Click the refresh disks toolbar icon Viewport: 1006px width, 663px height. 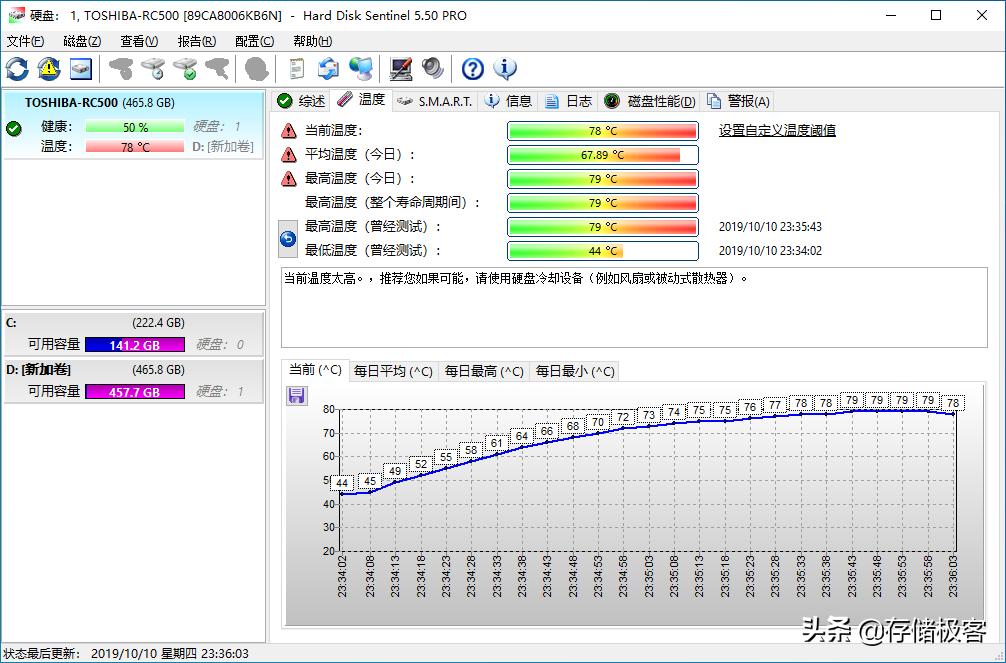pyautogui.click(x=18, y=69)
